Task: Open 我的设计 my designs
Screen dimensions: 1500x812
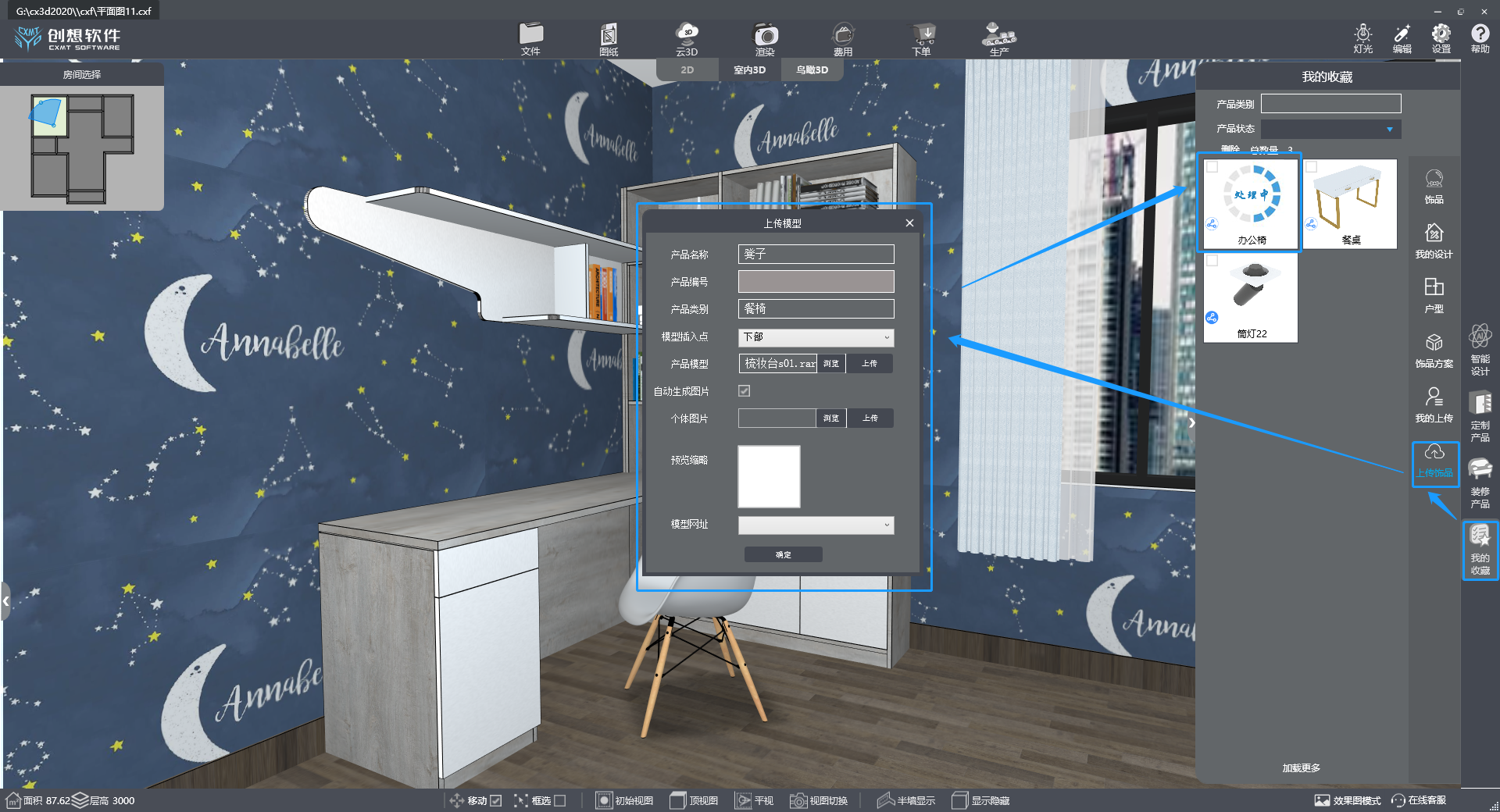Action: [x=1434, y=241]
